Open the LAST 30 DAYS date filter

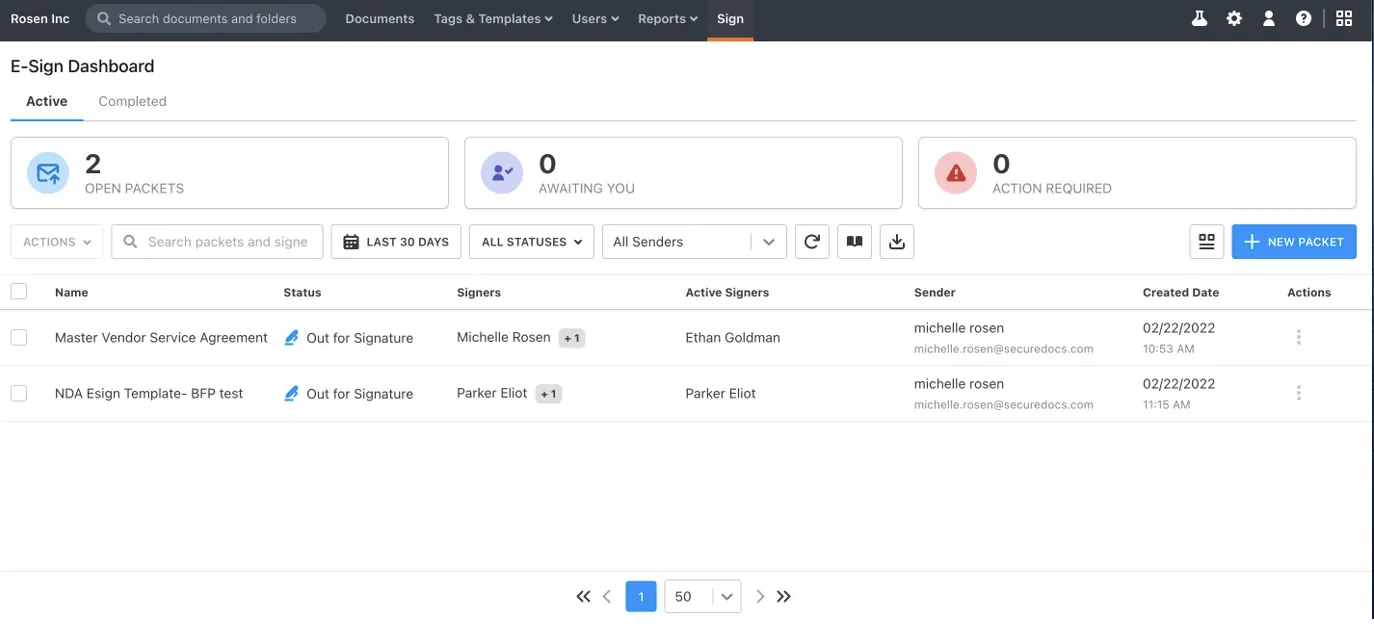(x=396, y=242)
